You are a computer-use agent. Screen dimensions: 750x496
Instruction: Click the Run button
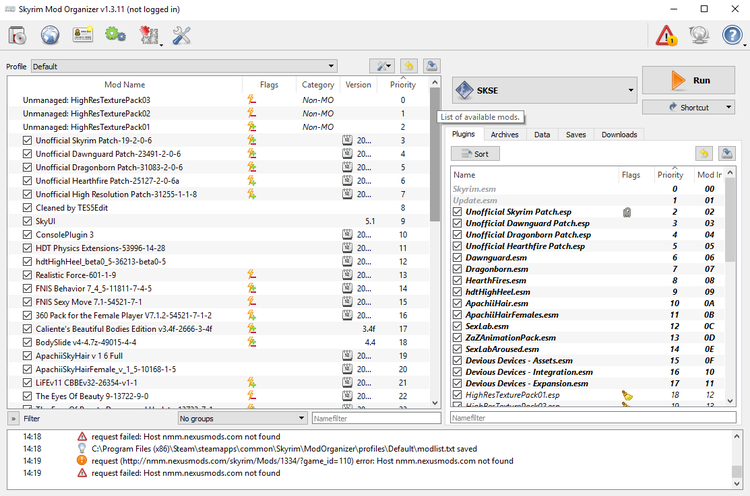[688, 80]
